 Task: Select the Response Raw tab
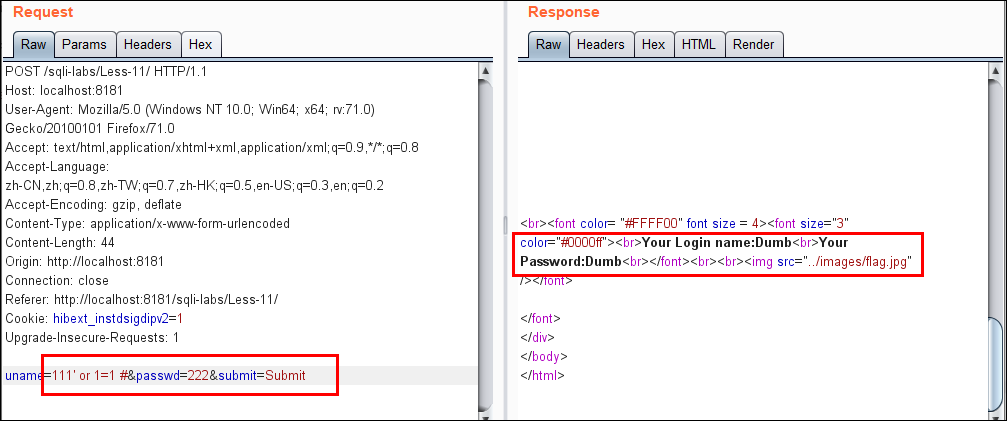548,44
